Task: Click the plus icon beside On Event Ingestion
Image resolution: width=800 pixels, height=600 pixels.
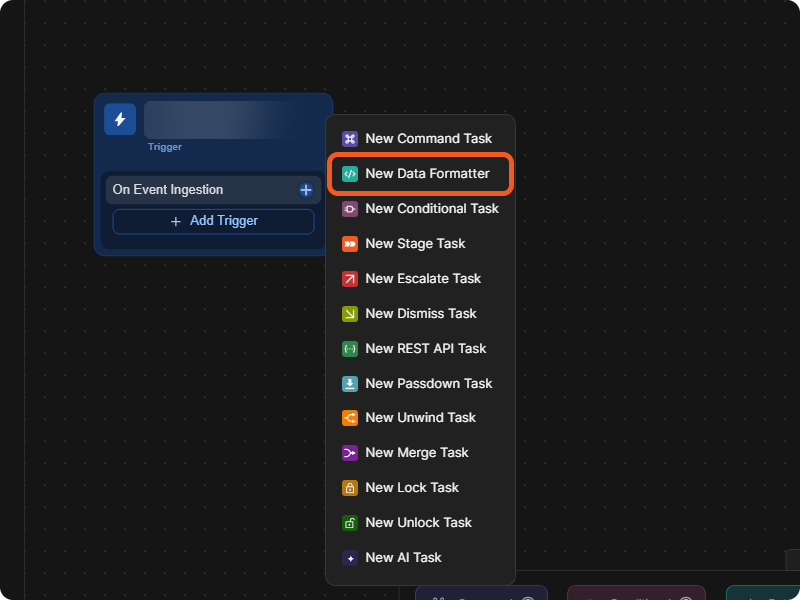Action: click(x=306, y=190)
